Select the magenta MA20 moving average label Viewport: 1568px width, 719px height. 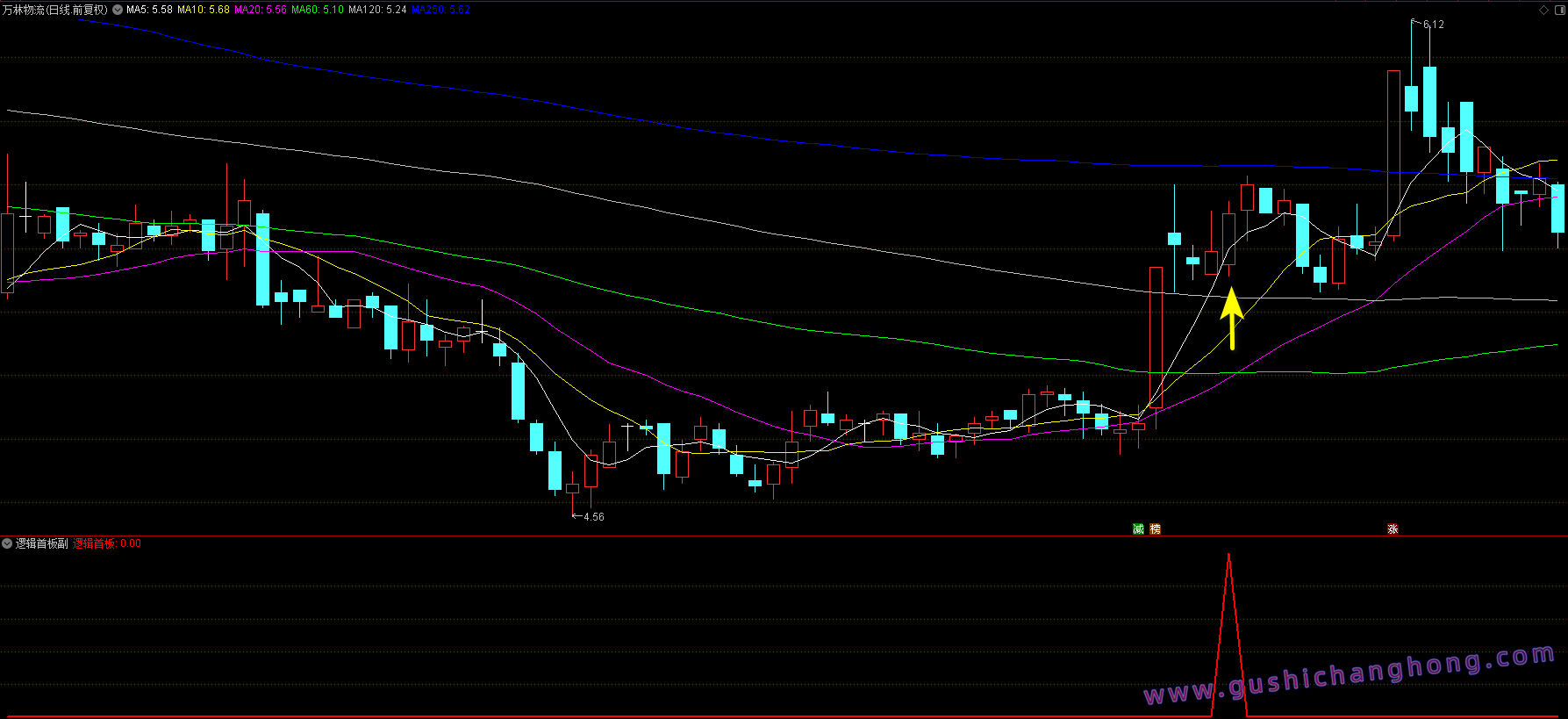point(260,10)
